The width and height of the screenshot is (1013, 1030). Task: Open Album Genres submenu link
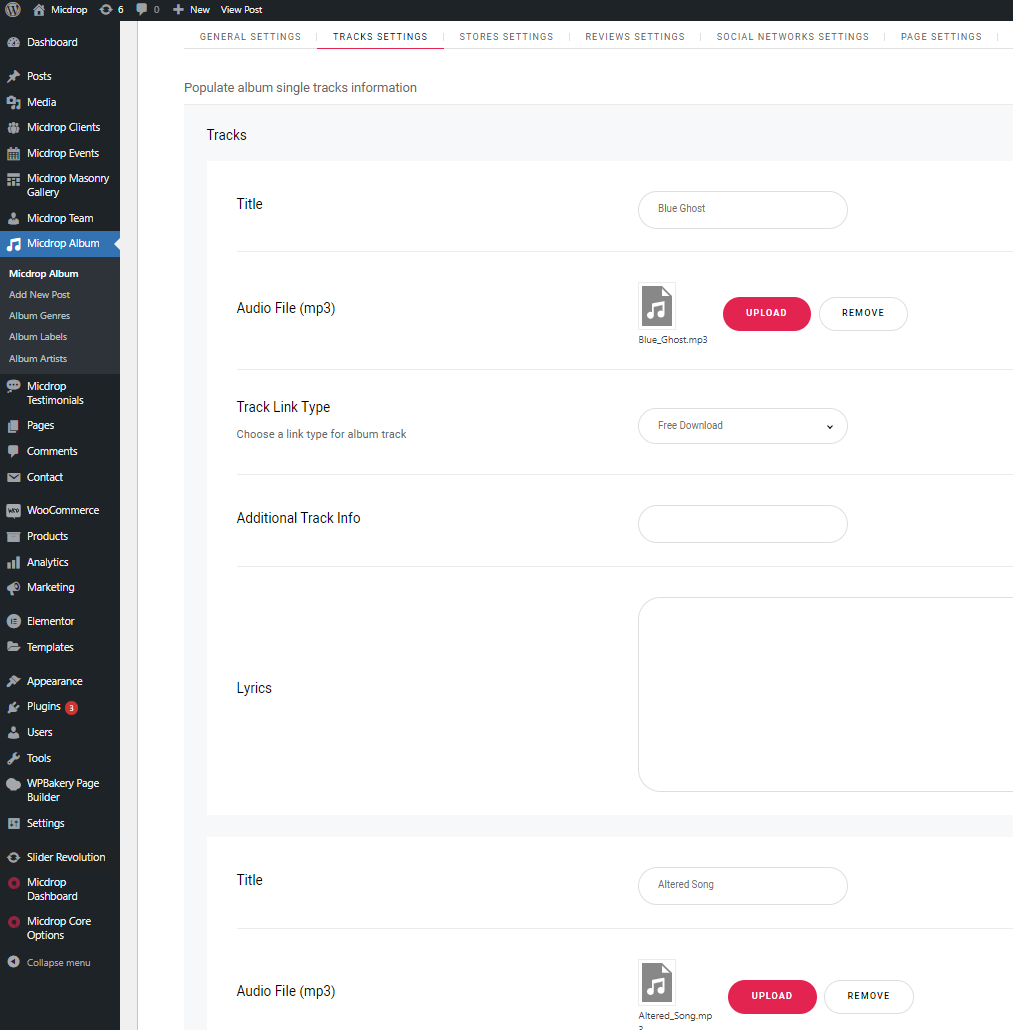tap(39, 316)
